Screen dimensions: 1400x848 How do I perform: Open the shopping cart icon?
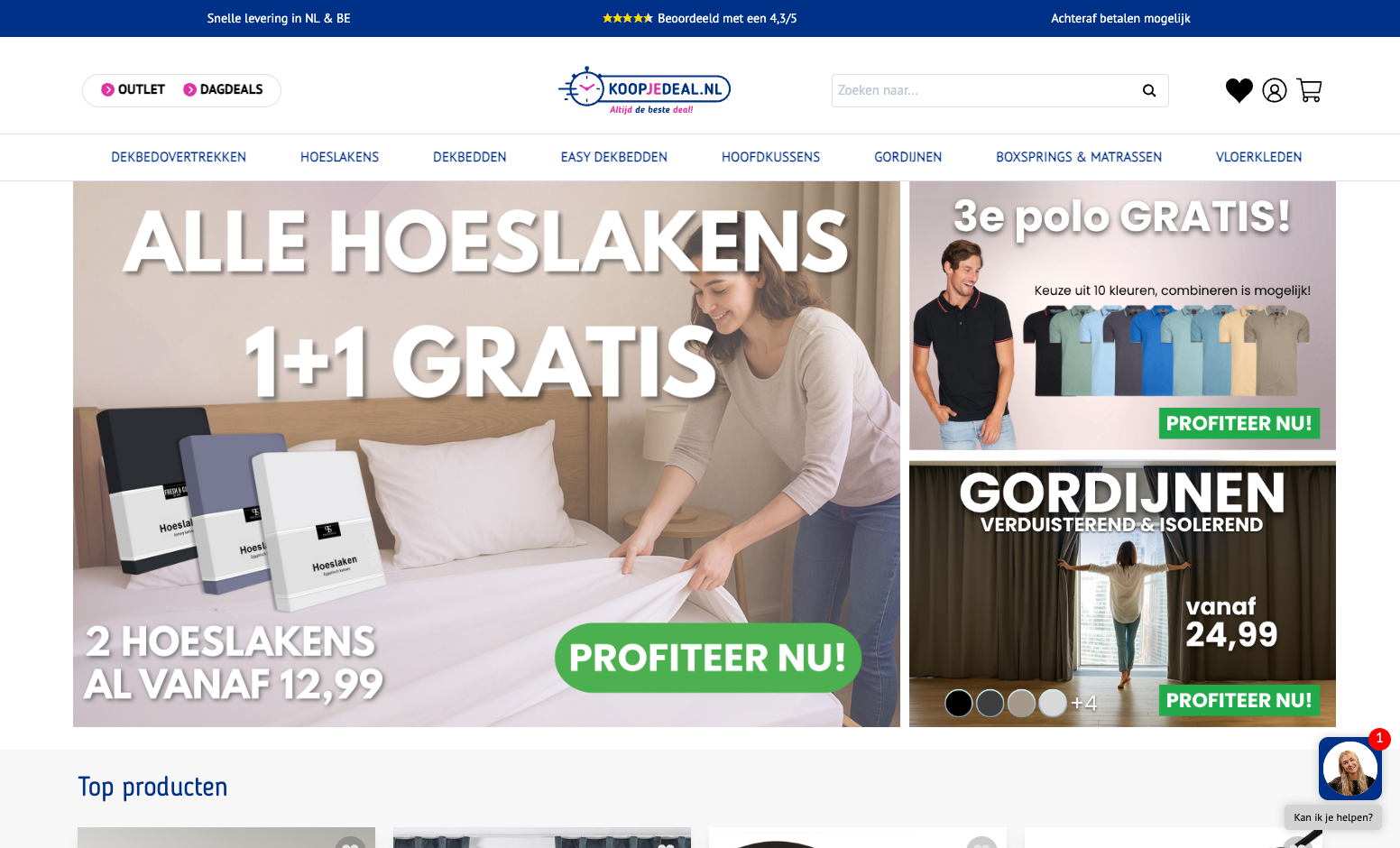(1310, 90)
